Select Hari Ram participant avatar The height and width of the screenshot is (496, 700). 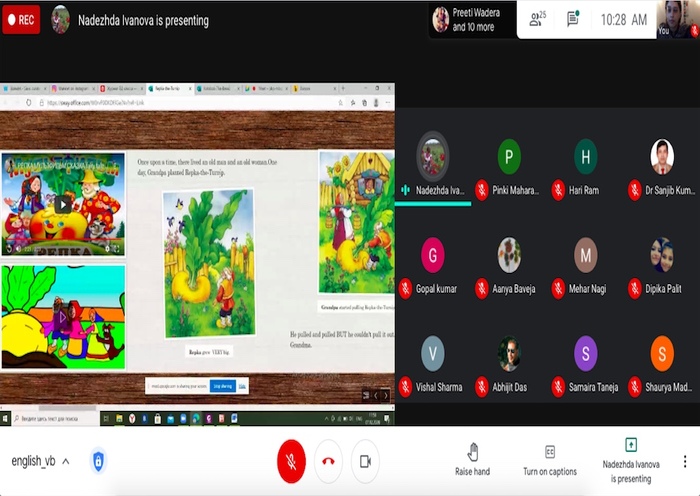click(x=585, y=156)
